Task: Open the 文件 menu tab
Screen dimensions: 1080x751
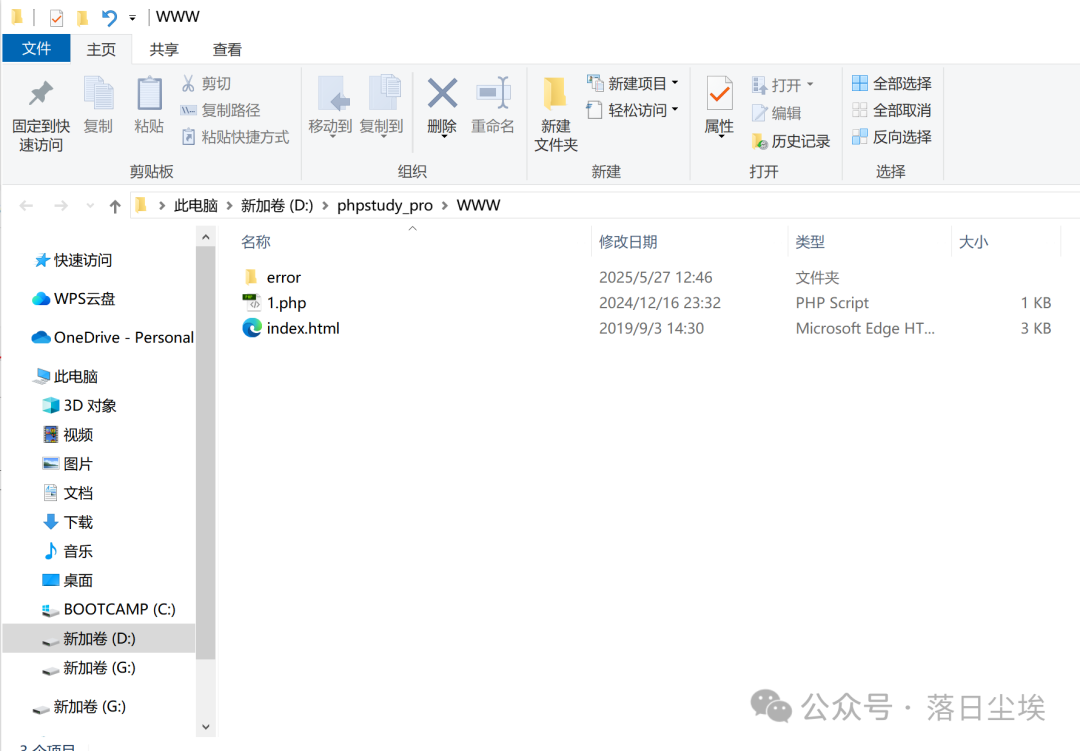Action: coord(37,49)
